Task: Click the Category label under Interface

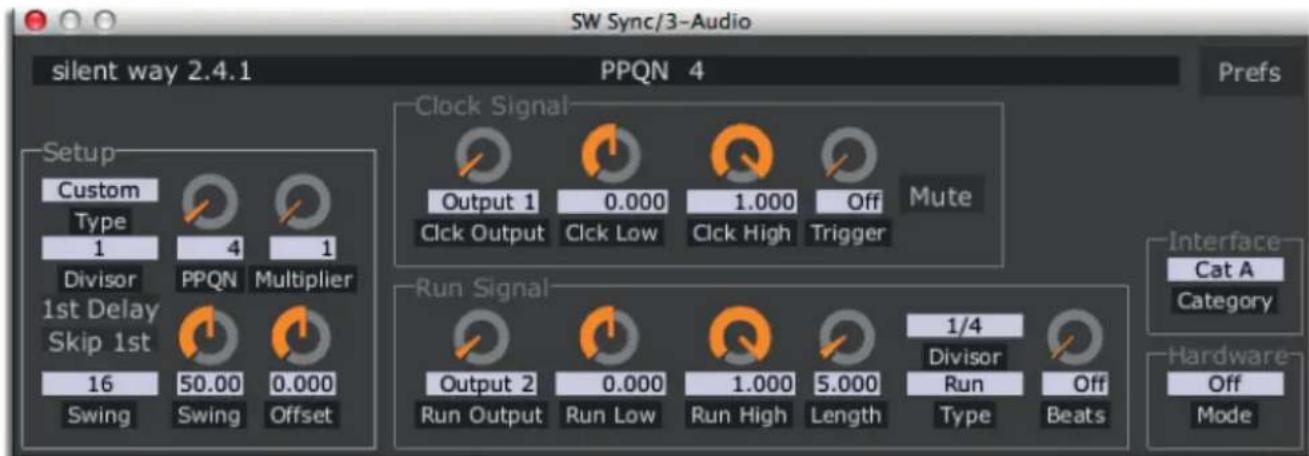Action: point(1225,301)
